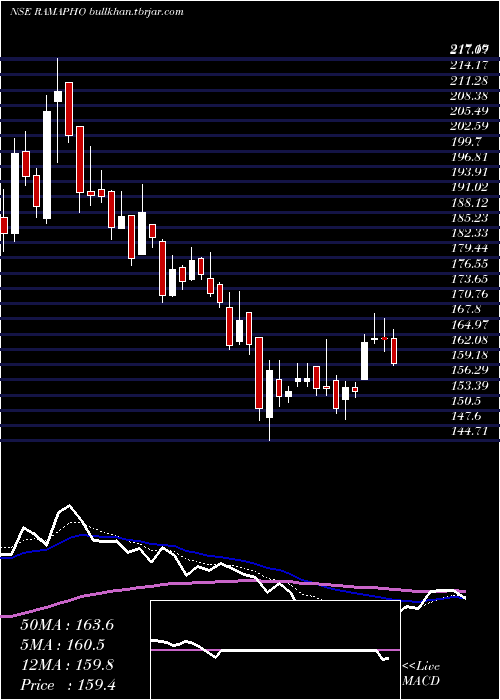The image size is (500, 700).
Task: Click the 144.71 price axis label
Action: [x=470, y=432]
